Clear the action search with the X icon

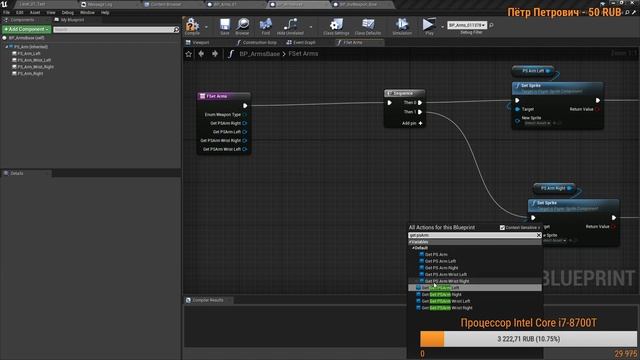click(539, 235)
